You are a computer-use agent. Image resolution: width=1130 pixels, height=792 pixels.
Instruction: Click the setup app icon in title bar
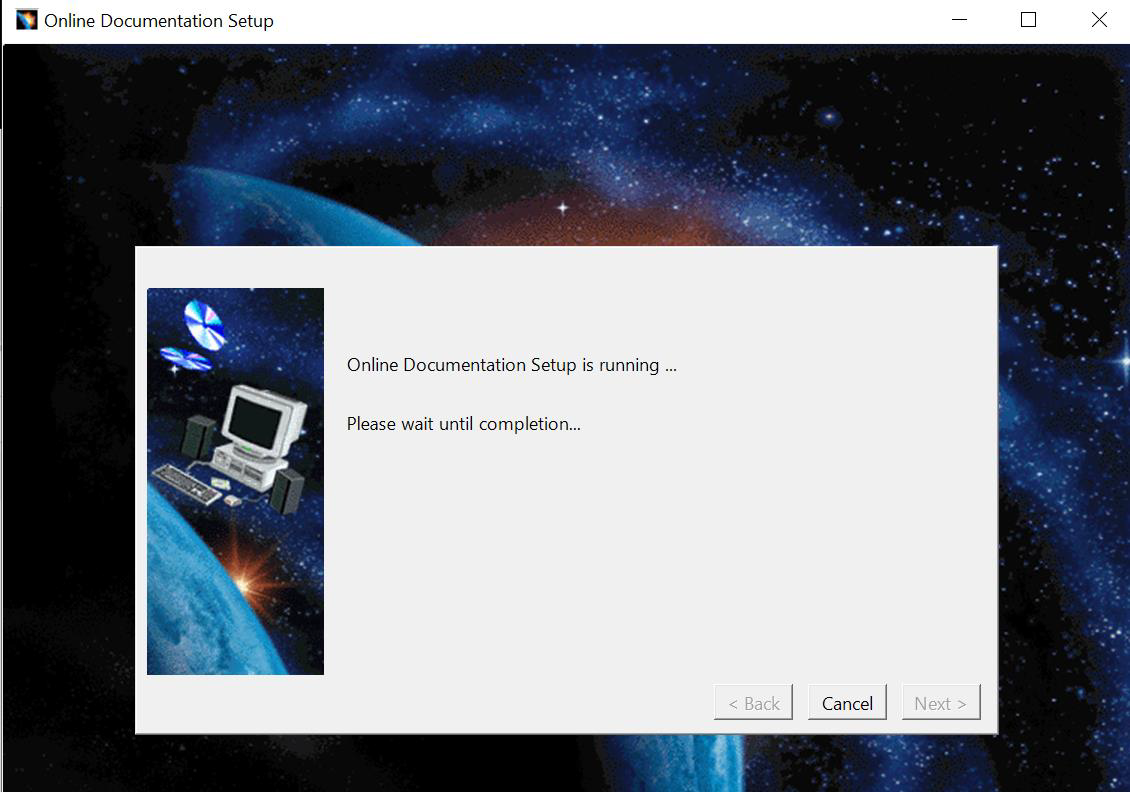point(27,20)
